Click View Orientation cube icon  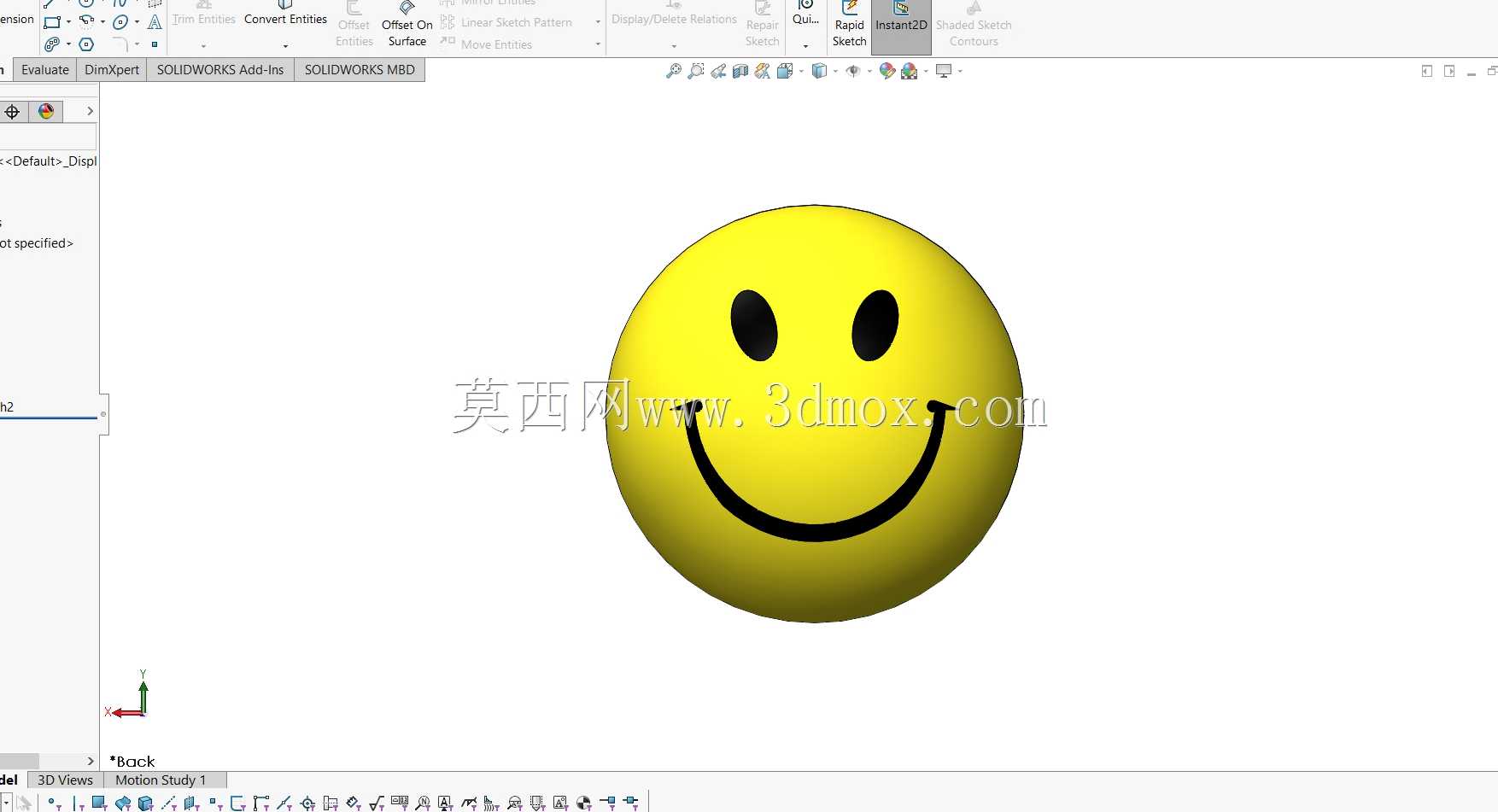pyautogui.click(x=785, y=71)
